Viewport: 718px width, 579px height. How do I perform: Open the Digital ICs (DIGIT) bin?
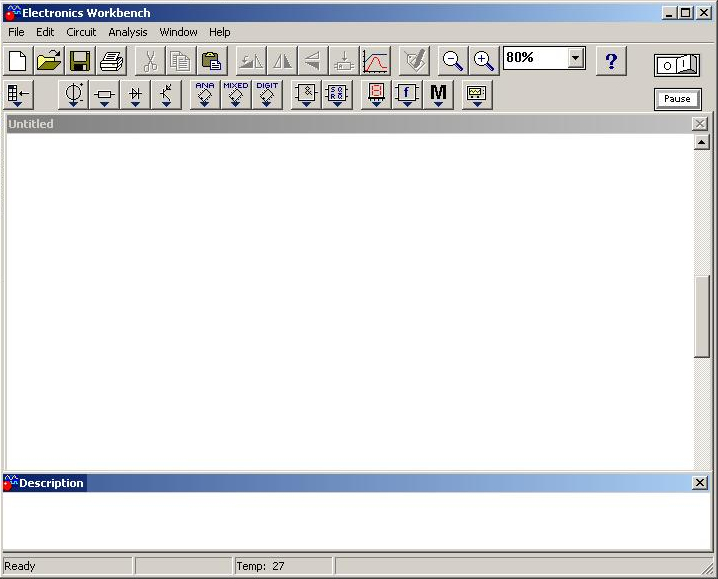click(267, 95)
